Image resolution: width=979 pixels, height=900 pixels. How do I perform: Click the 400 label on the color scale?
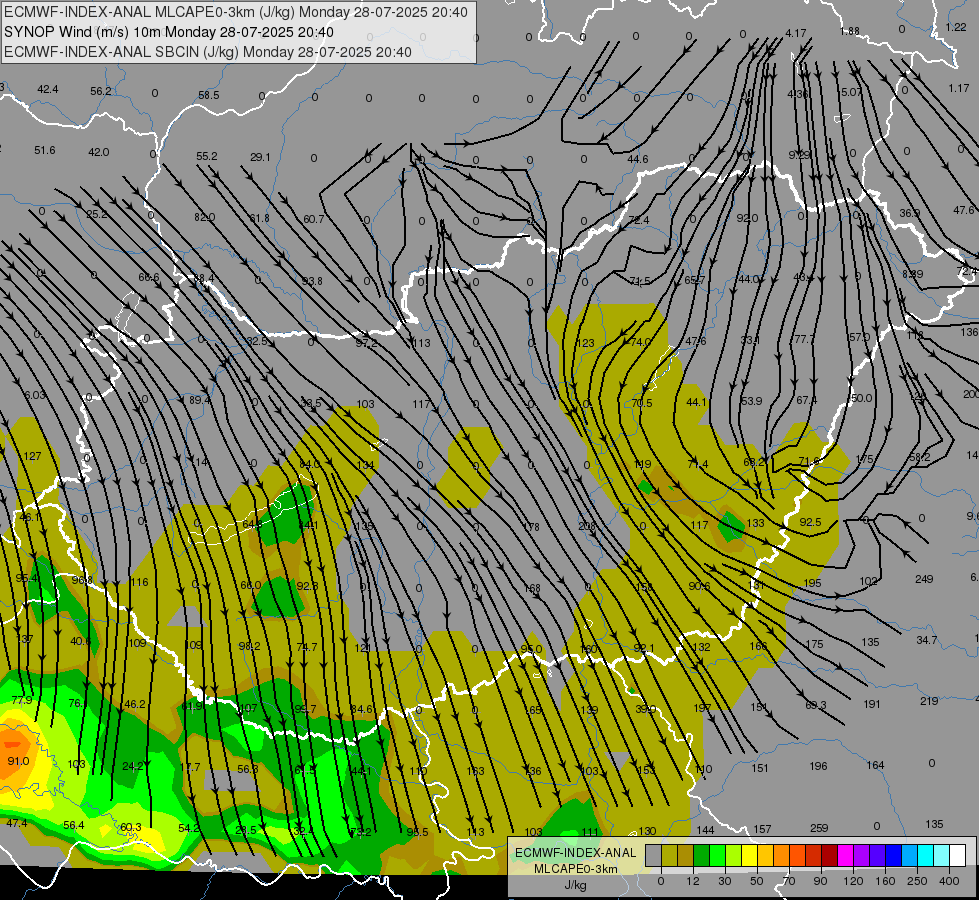pyautogui.click(x=949, y=881)
